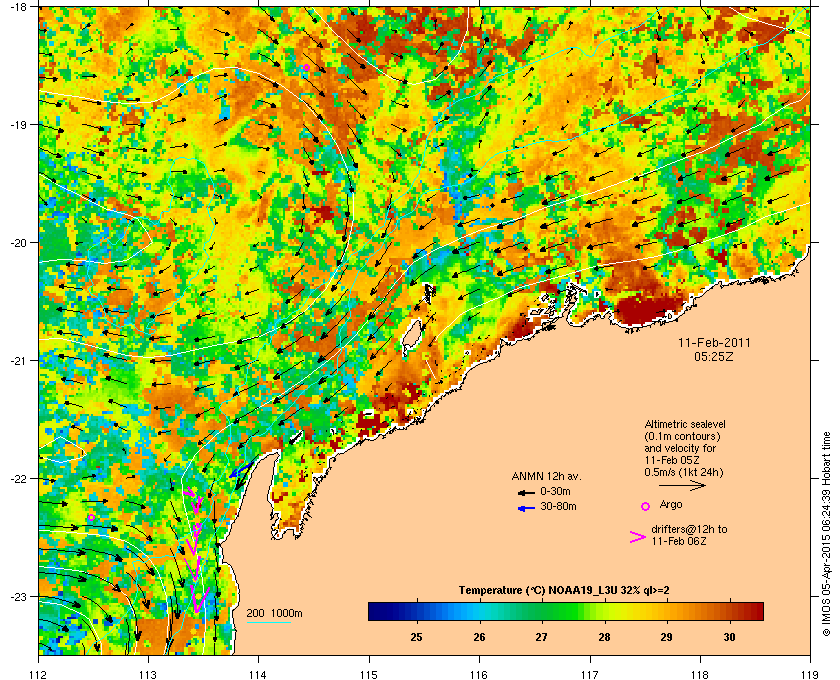Click the orange colorbar section above 29

pos(668,611)
